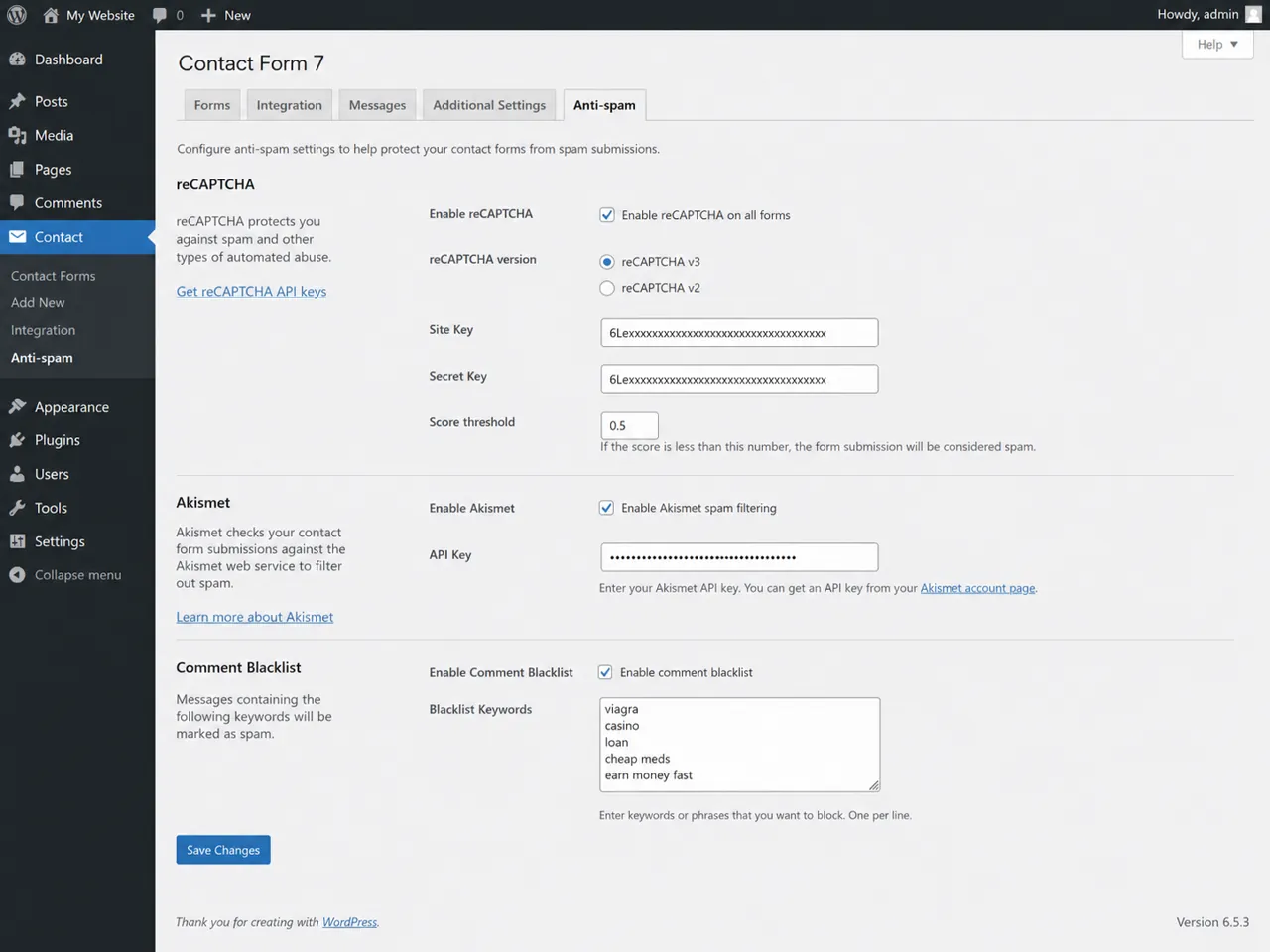Click the WordPress footer link
The width and height of the screenshot is (1270, 952).
(349, 922)
